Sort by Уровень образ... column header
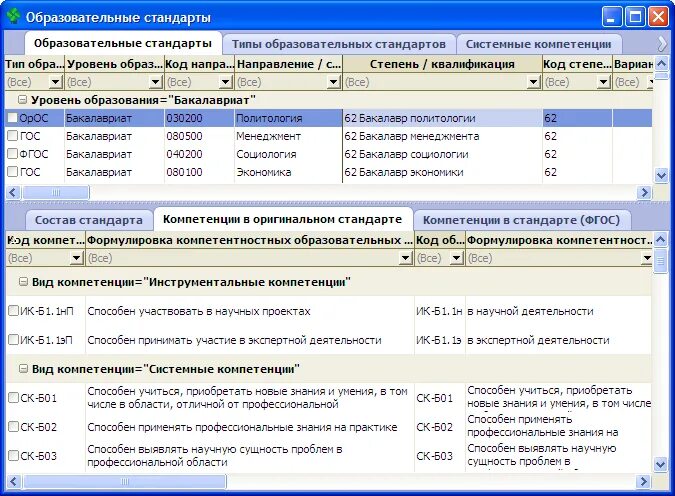Screen dimensions: 675x496 [115, 64]
